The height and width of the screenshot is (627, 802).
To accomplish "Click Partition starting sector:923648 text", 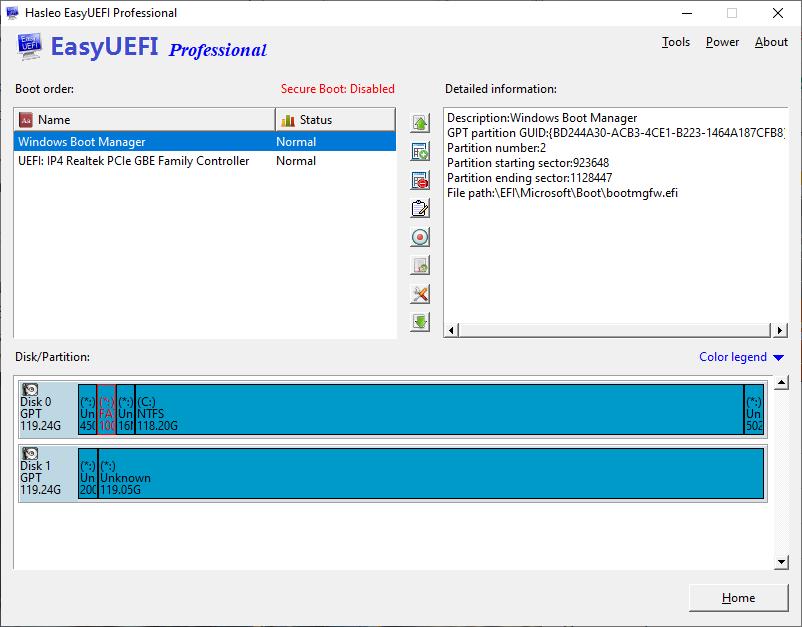I will [x=528, y=163].
